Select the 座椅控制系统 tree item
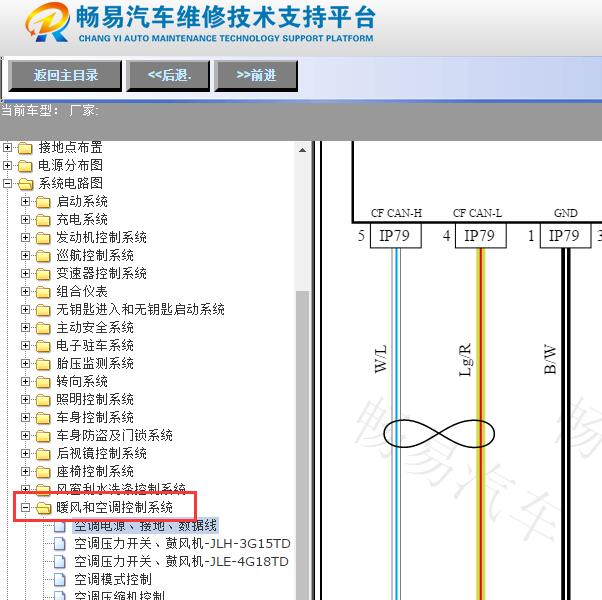 tap(95, 471)
